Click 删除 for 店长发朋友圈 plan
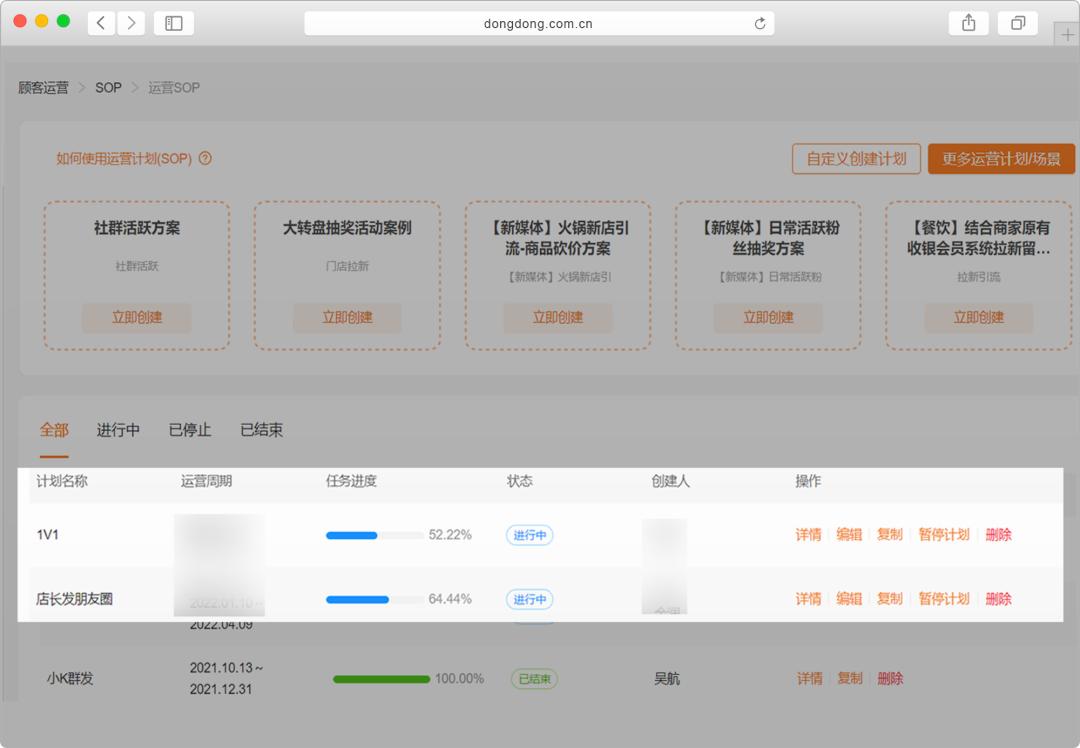1080x748 pixels. [x=998, y=599]
